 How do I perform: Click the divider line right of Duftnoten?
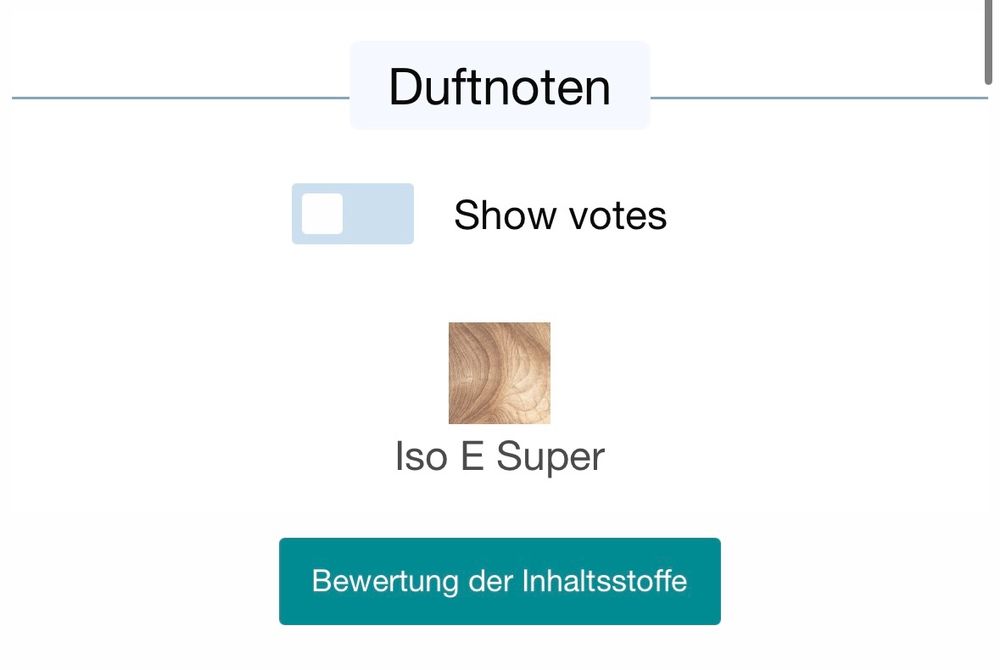tap(819, 98)
